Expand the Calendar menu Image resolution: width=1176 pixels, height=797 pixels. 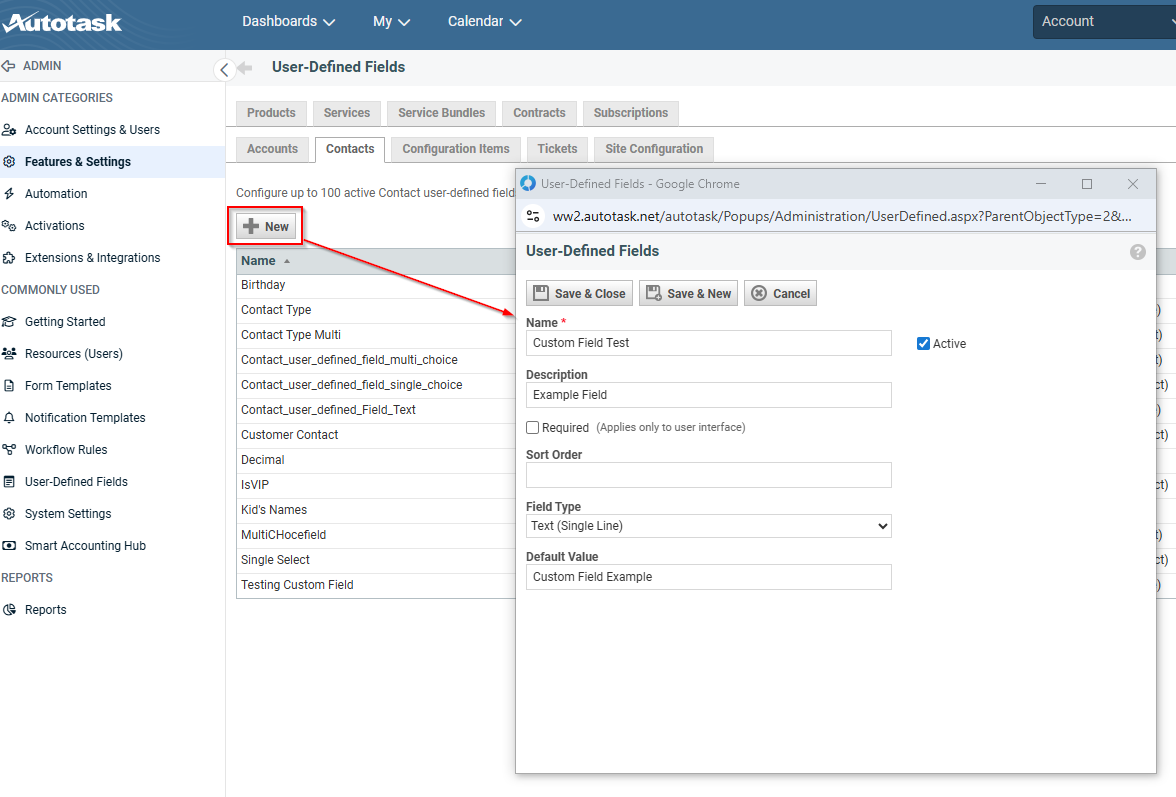pyautogui.click(x=484, y=22)
